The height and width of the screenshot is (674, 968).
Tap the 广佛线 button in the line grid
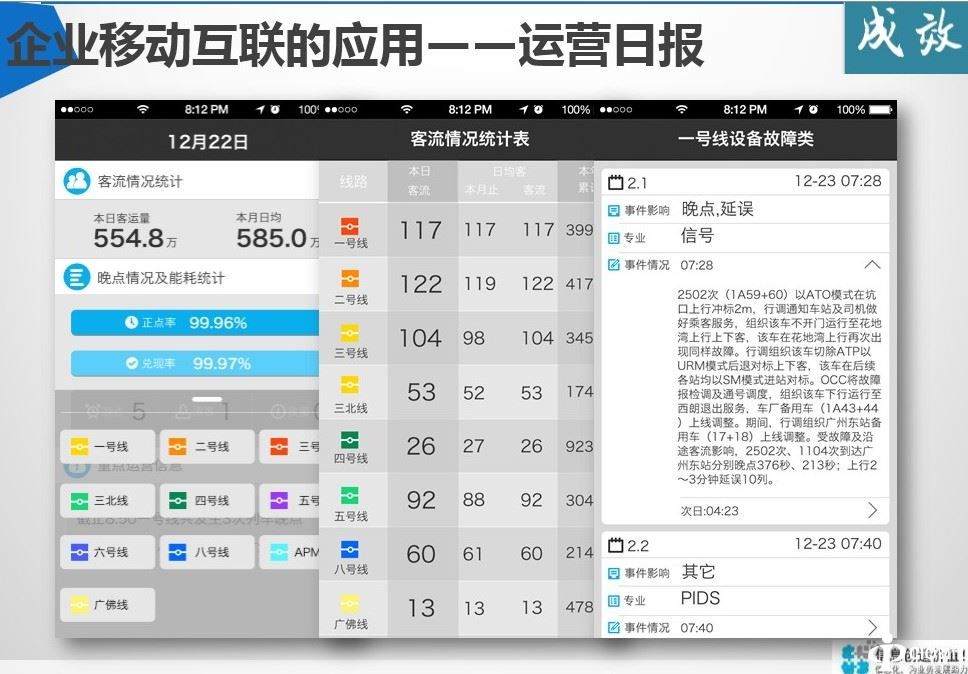pos(108,605)
